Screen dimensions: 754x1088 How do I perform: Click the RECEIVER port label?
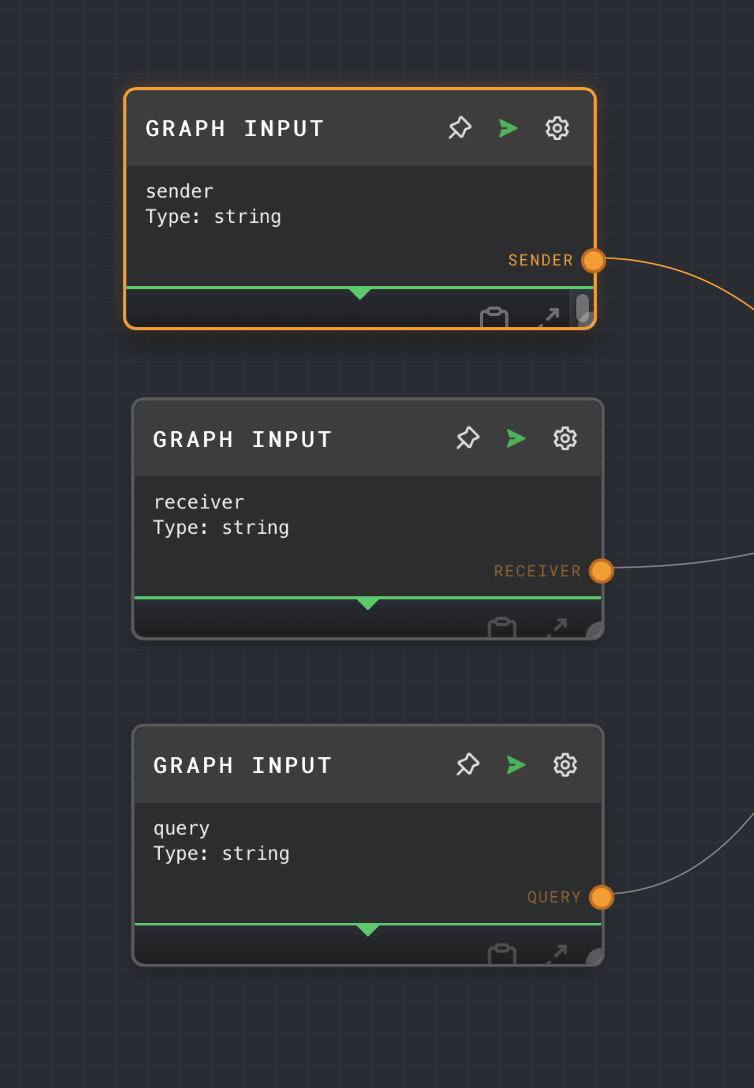tap(538, 571)
